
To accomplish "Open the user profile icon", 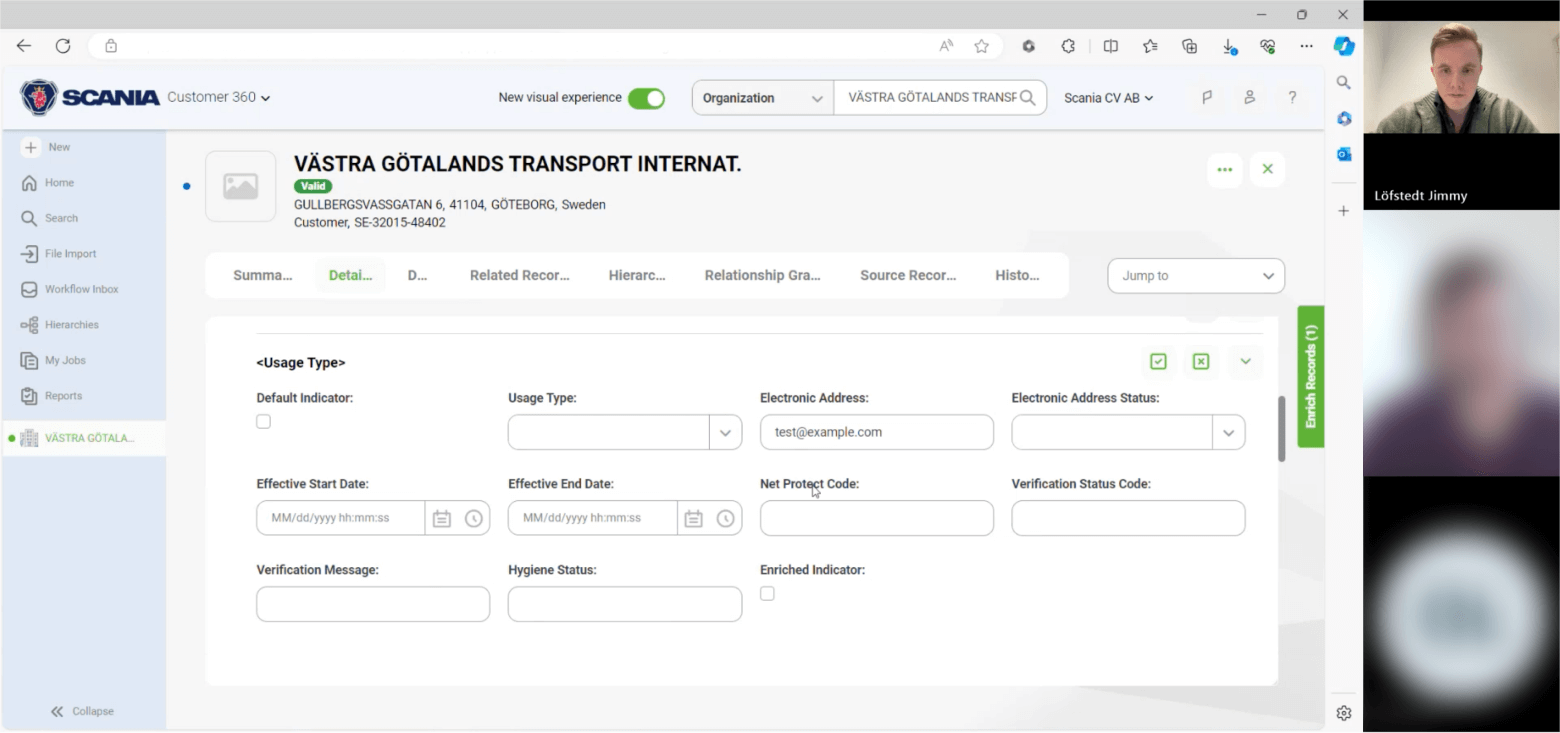I will (x=1249, y=97).
